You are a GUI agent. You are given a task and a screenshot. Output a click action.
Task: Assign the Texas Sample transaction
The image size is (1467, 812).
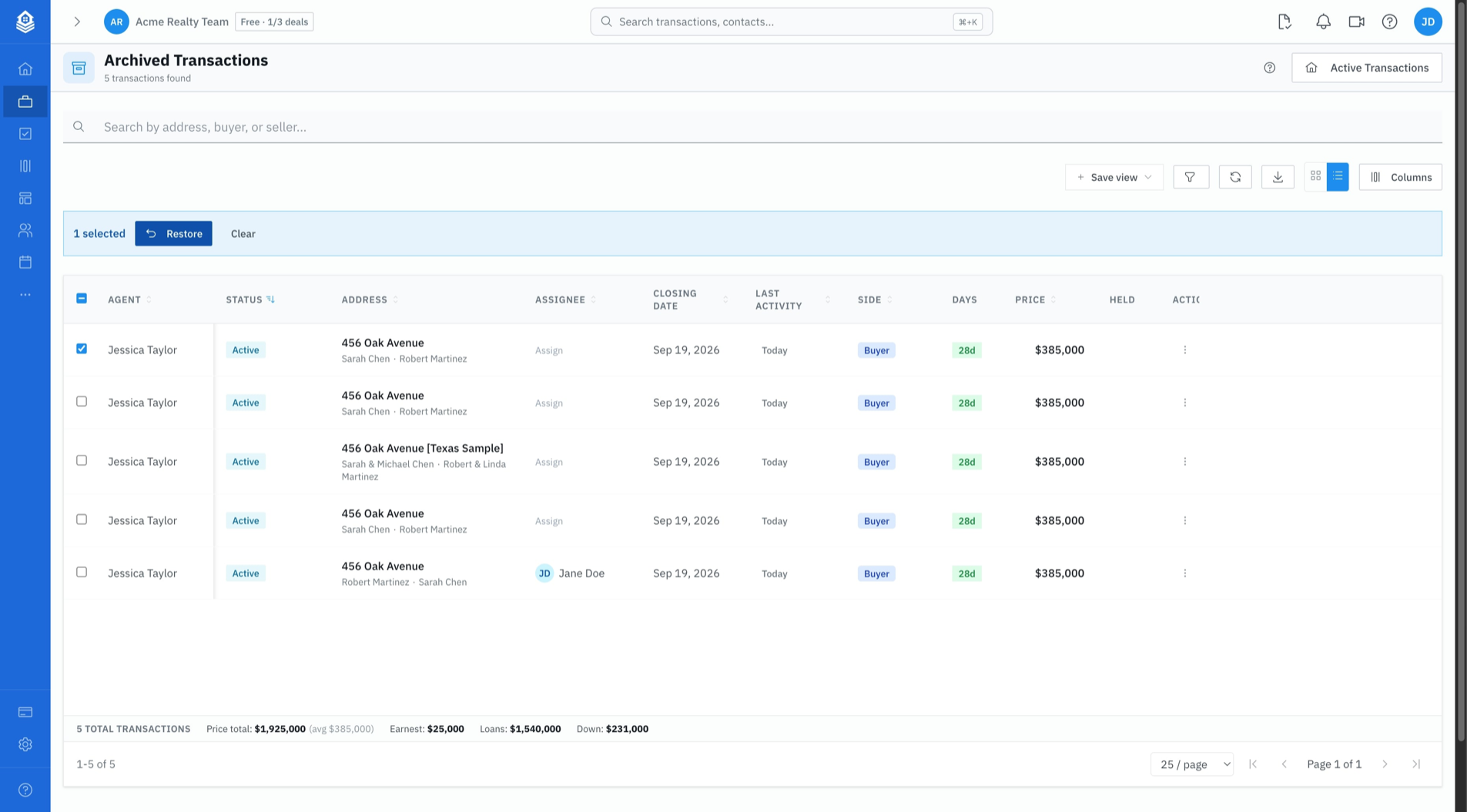(549, 462)
